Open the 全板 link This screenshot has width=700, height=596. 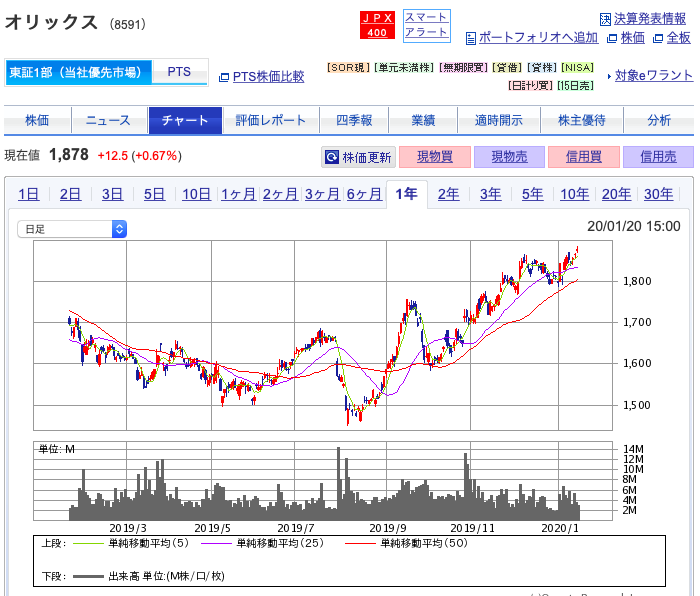click(679, 38)
